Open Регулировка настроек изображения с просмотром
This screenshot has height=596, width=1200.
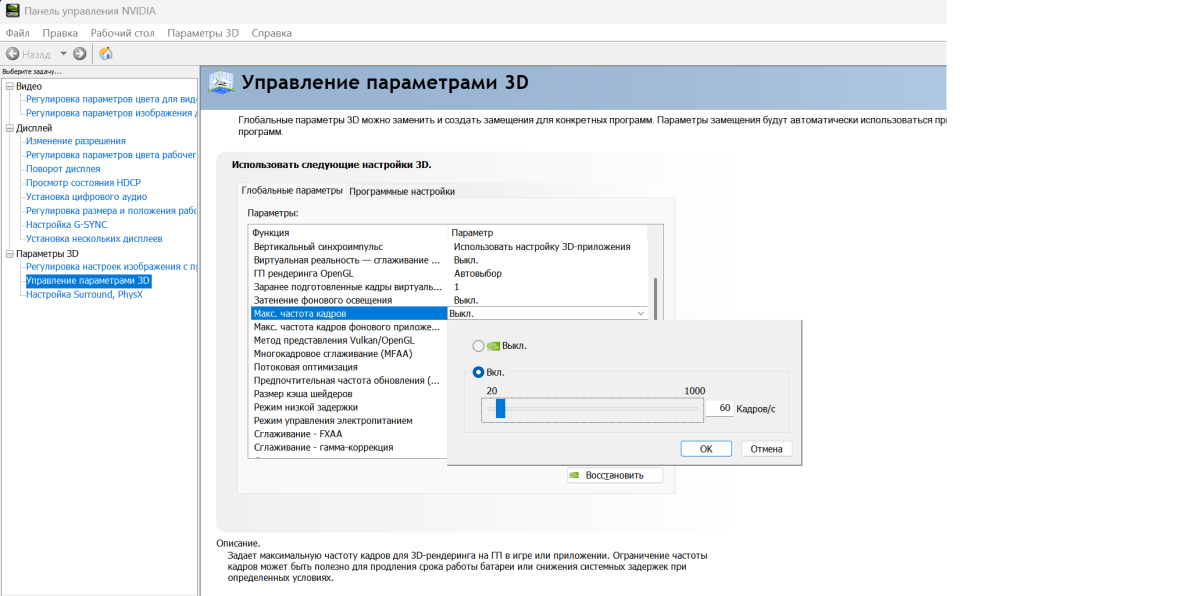111,267
